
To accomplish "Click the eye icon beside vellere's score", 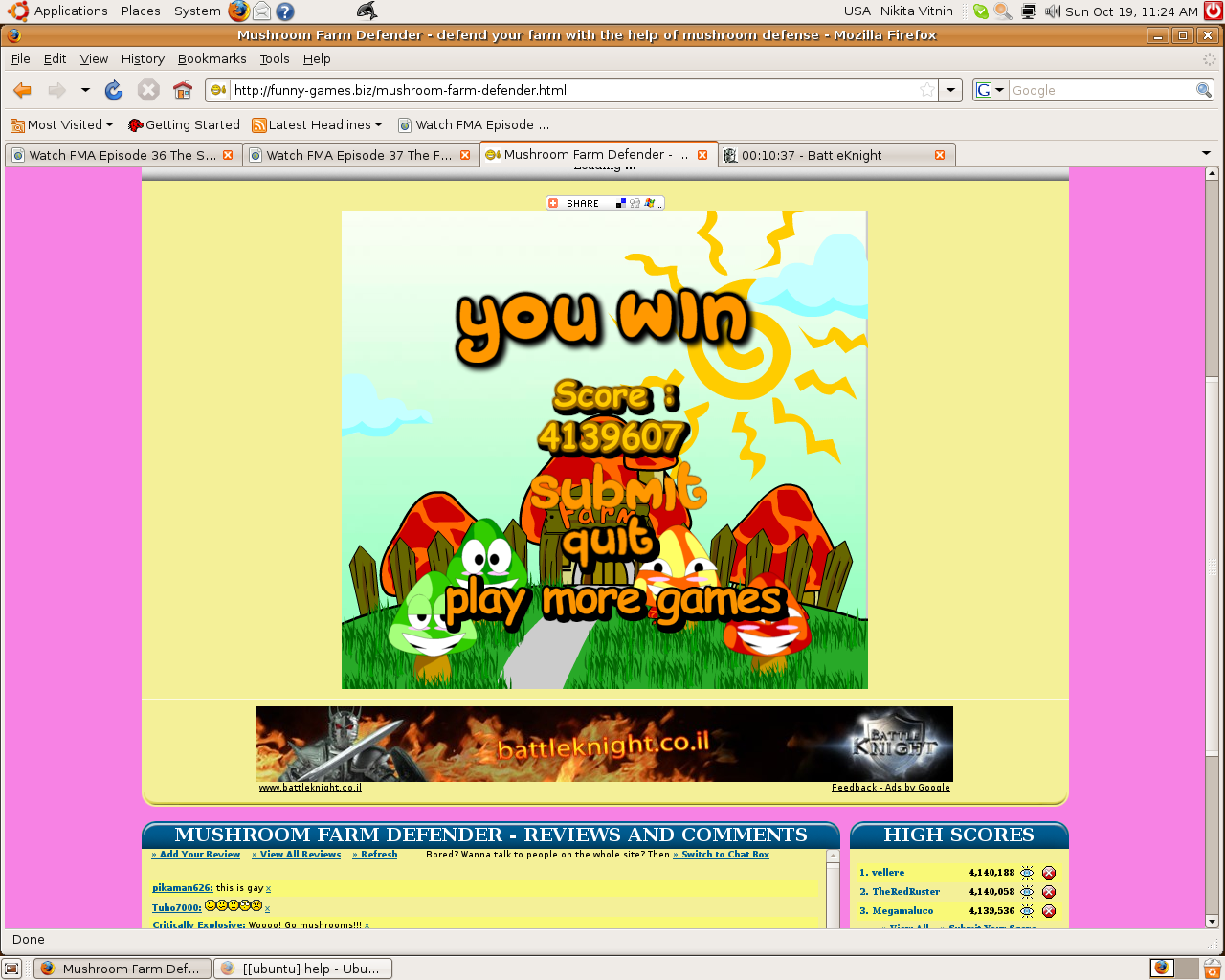I will (1027, 873).
